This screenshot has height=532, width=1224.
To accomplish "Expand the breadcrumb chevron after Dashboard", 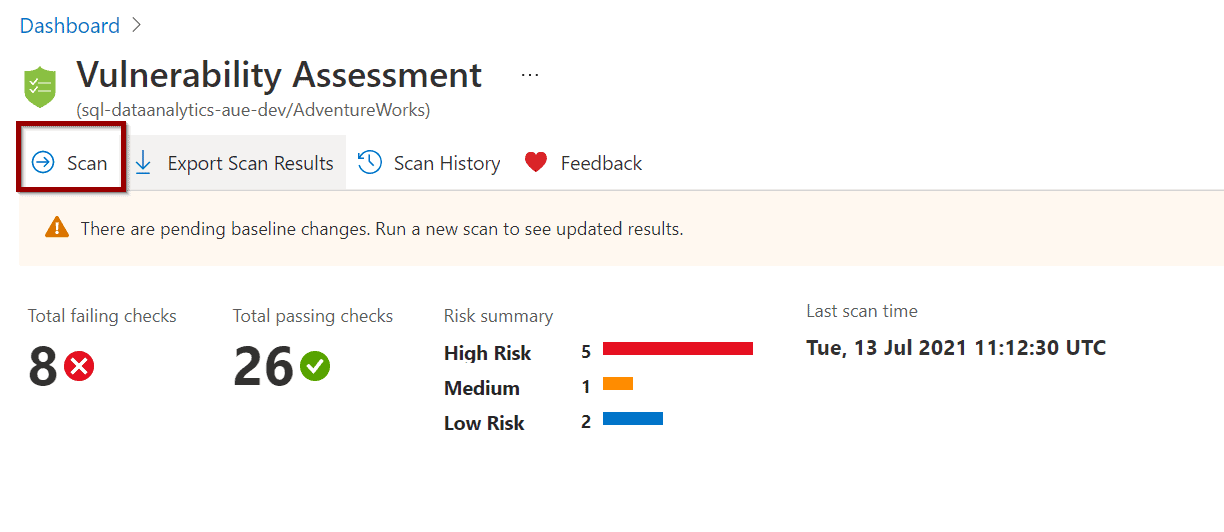I will [x=137, y=25].
